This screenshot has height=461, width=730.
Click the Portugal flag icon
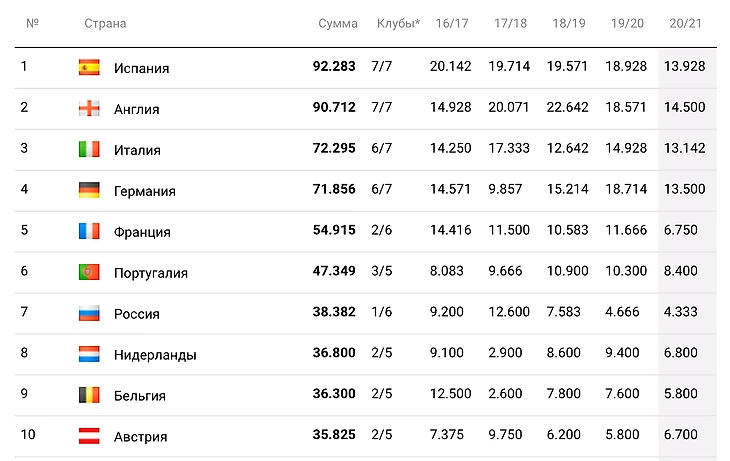[89, 272]
